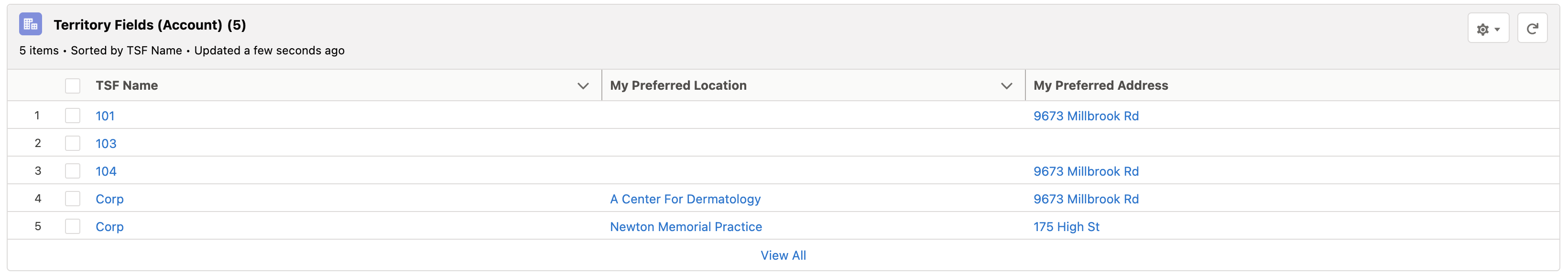Image resolution: width=1568 pixels, height=275 pixels.
Task: Check the box beside TSF 103
Action: coord(73,144)
